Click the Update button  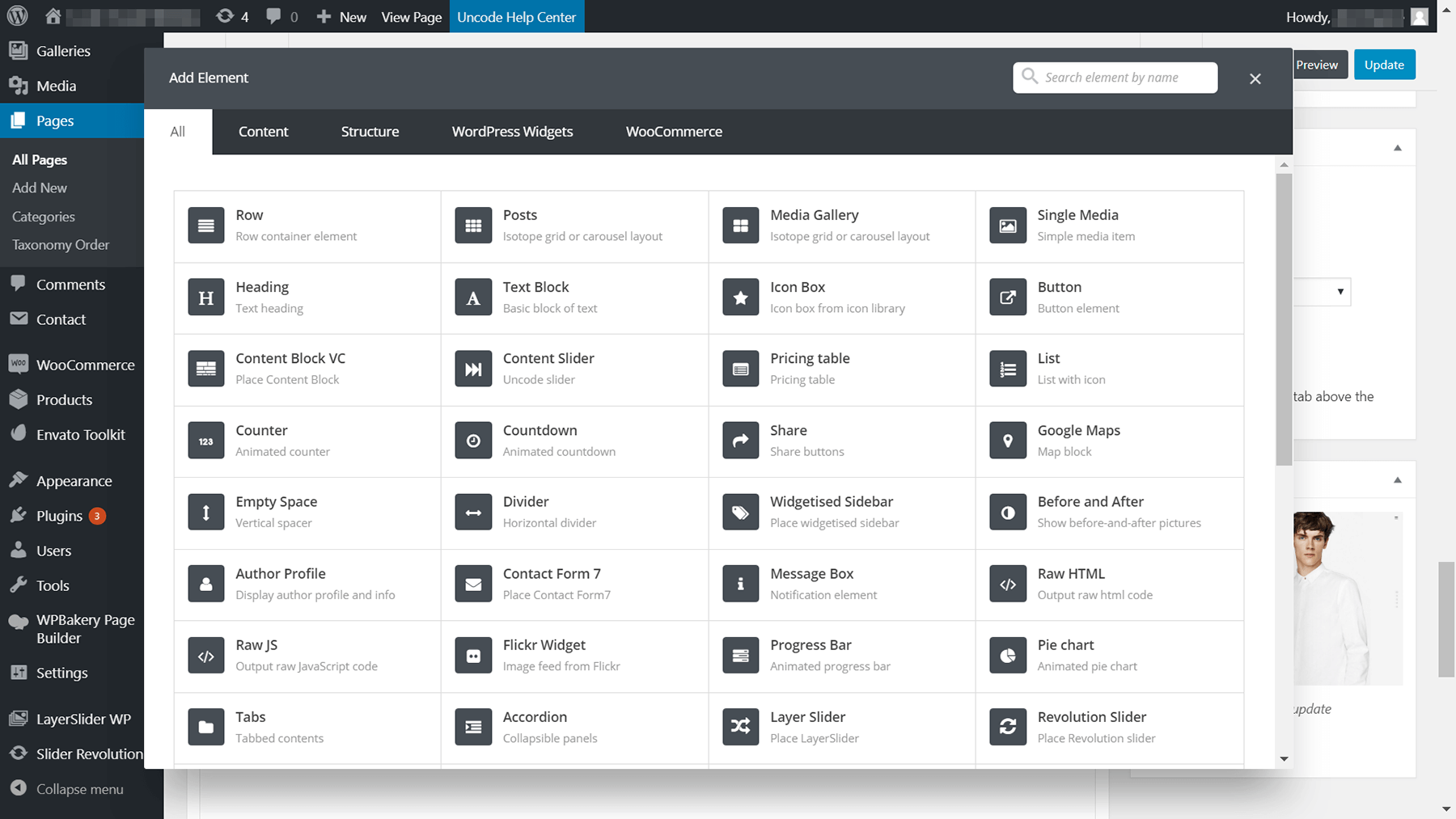1384,65
